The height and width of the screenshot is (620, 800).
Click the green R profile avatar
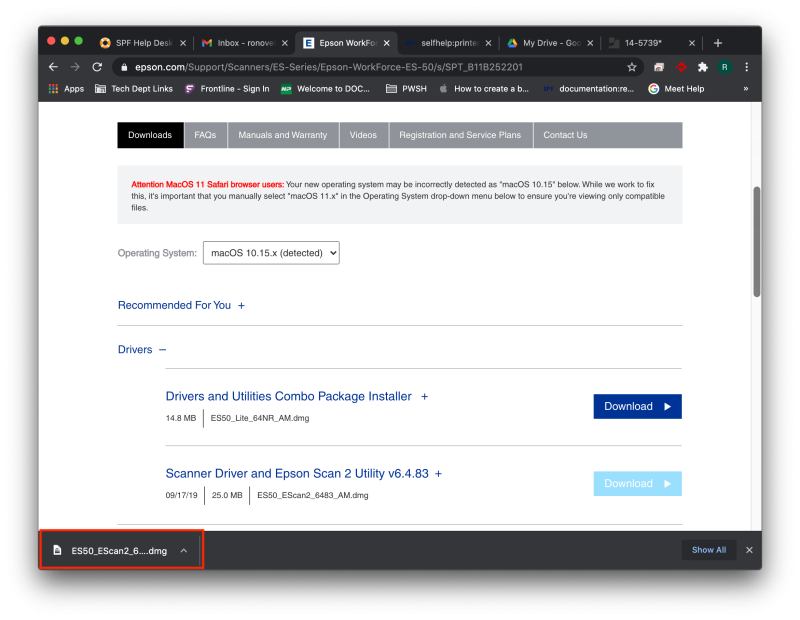pyautogui.click(x=724, y=67)
